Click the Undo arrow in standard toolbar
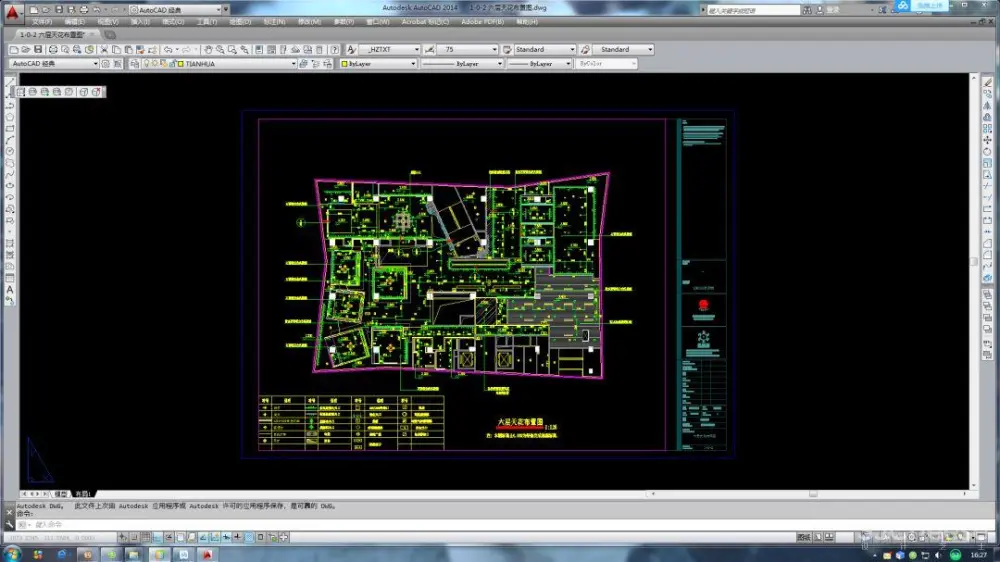Viewport: 1000px width, 562px height. pos(168,49)
